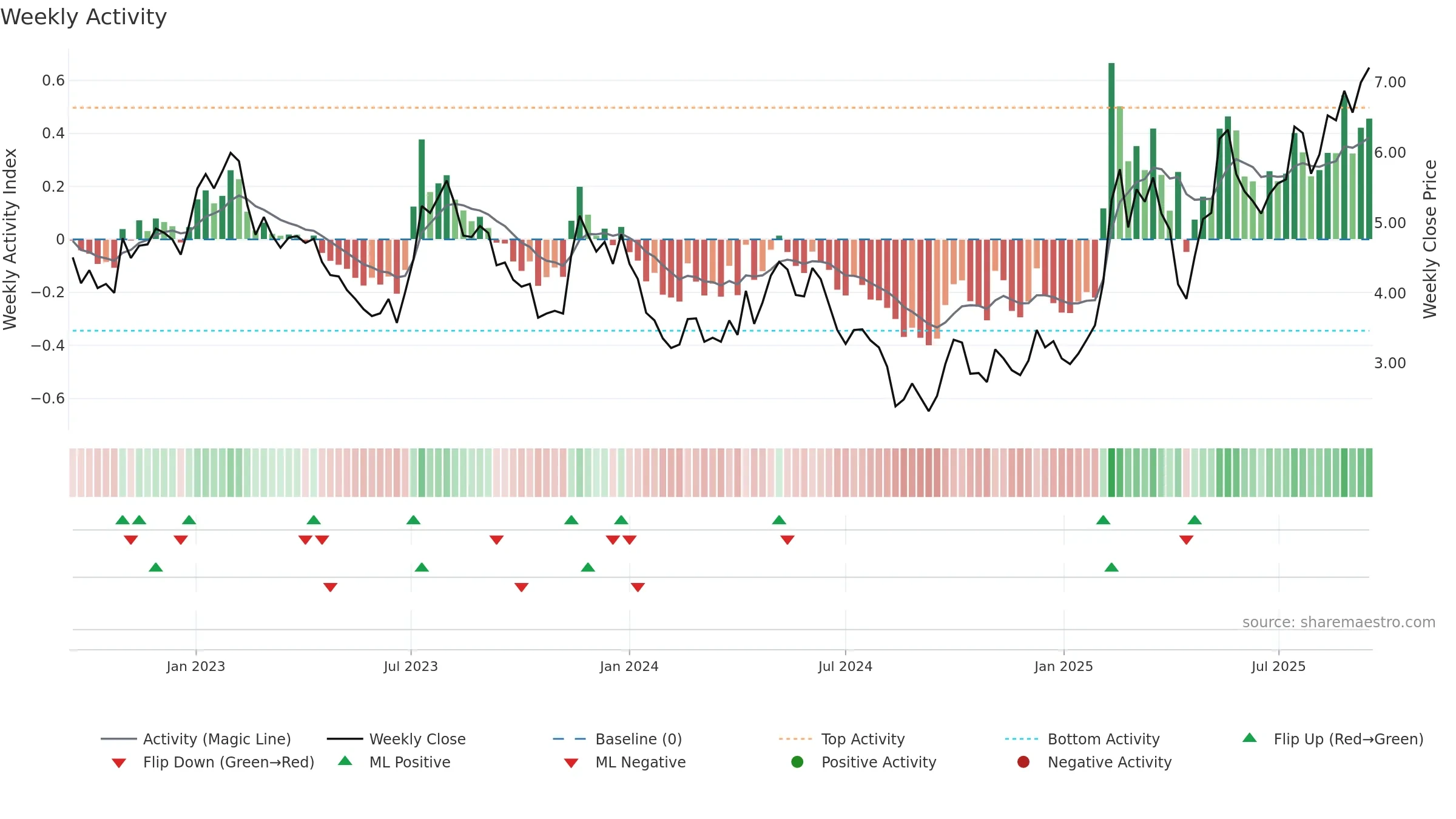1456x819 pixels.
Task: Click the Jul 2023 axis label
Action: [411, 666]
